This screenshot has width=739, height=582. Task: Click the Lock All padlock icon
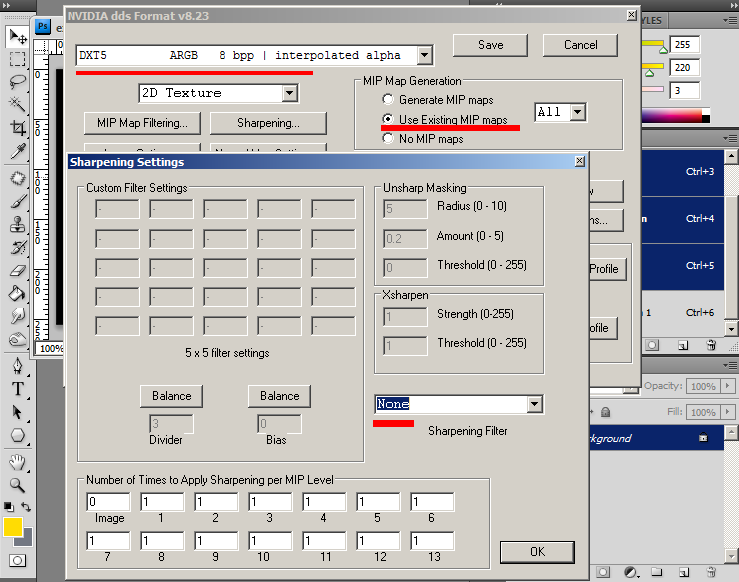[606, 412]
